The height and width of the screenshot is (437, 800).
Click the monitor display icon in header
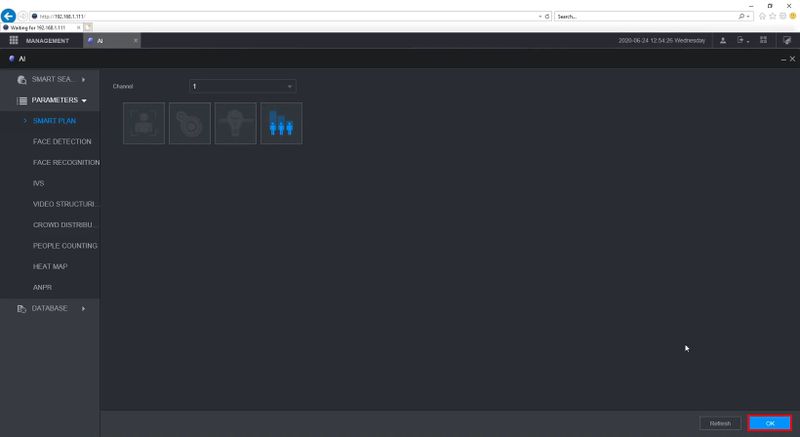click(x=787, y=40)
